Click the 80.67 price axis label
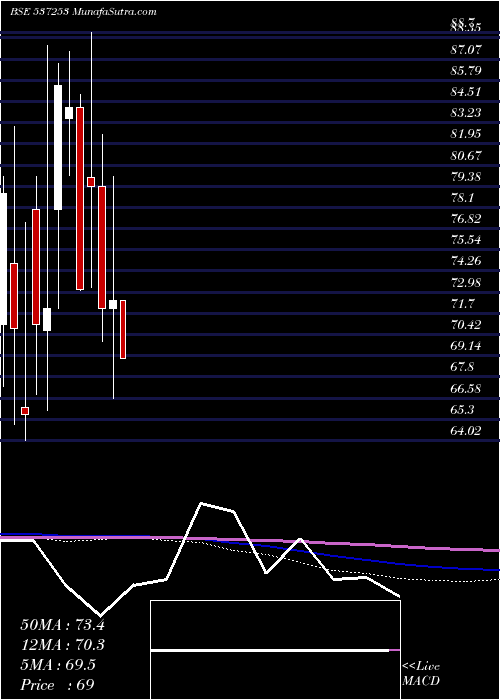The height and width of the screenshot is (700, 500). point(466,155)
